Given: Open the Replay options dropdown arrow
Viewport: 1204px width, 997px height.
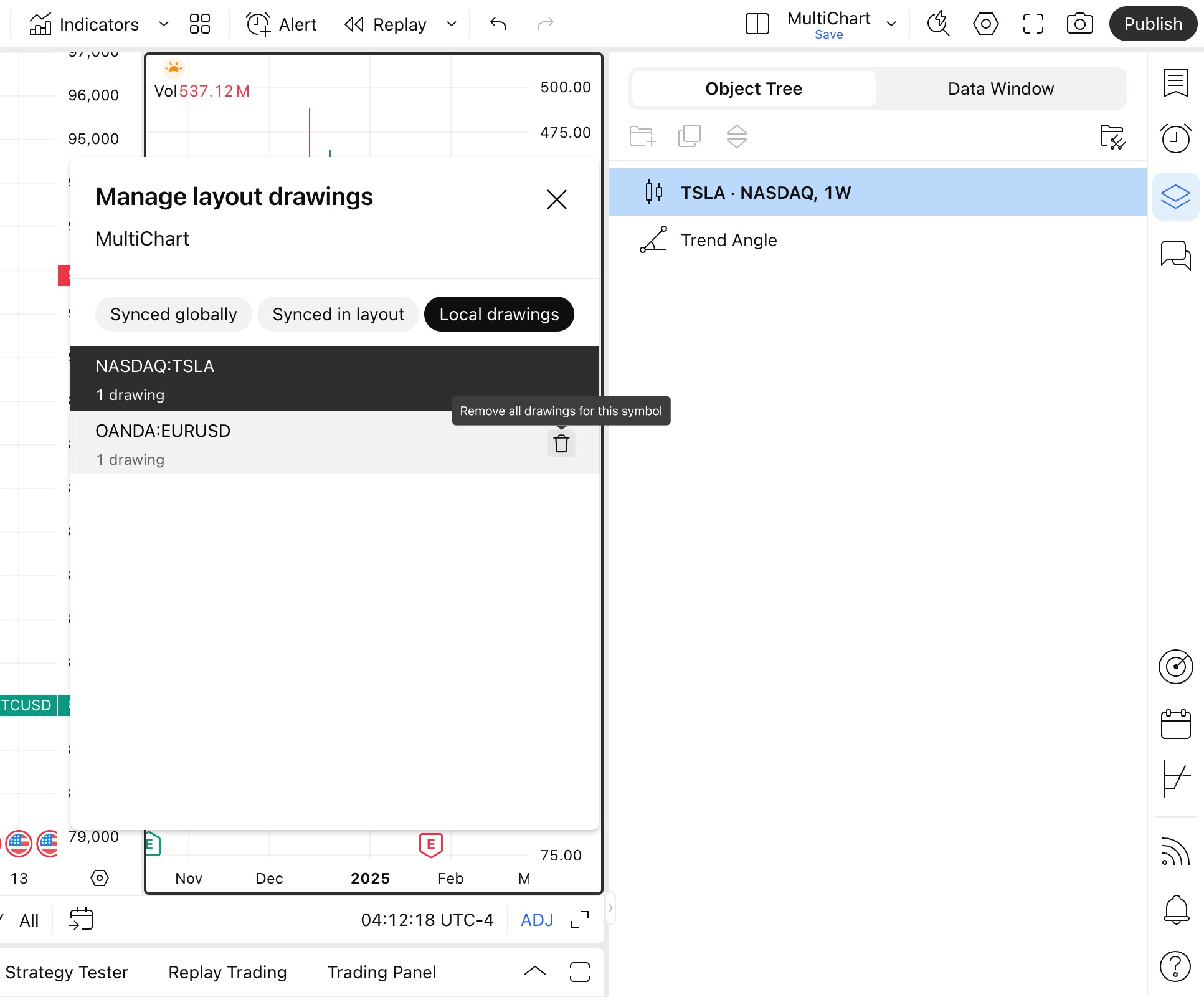Looking at the screenshot, I should pos(452,24).
